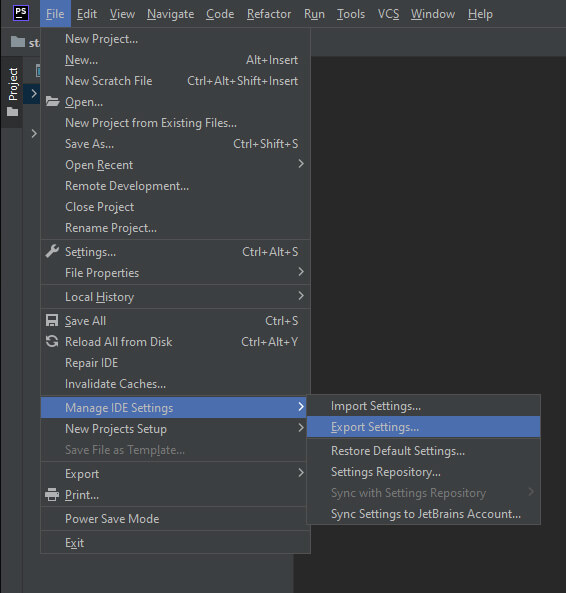Select Rename Project...
This screenshot has width=566, height=593.
click(x=175, y=228)
